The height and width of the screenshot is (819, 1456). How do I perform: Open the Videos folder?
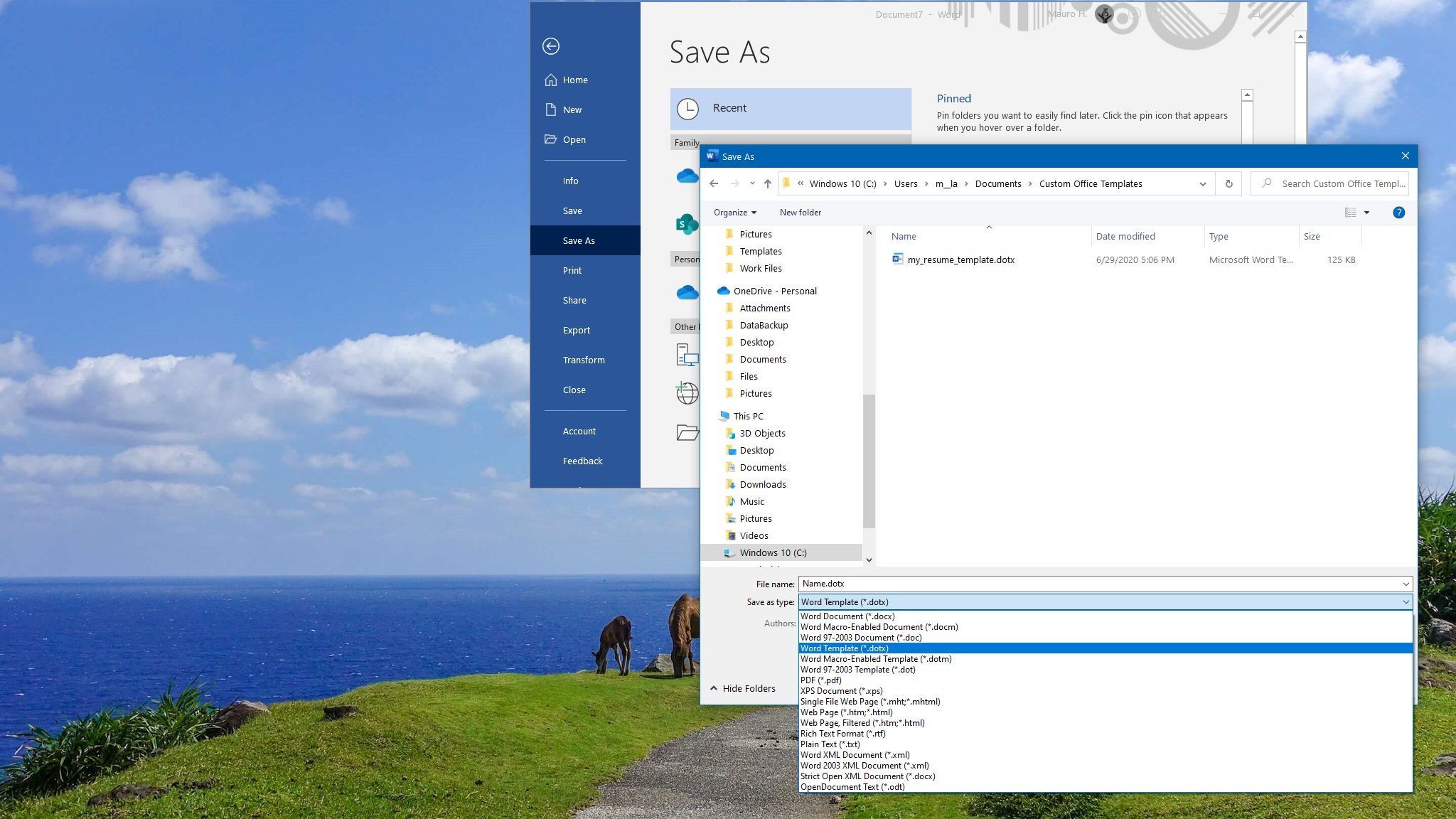coord(754,535)
